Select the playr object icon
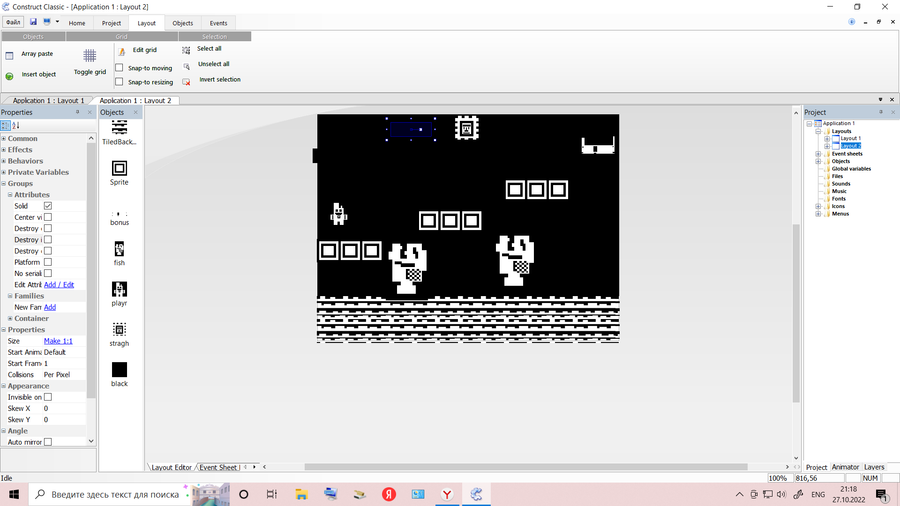This screenshot has height=506, width=900. point(119,289)
